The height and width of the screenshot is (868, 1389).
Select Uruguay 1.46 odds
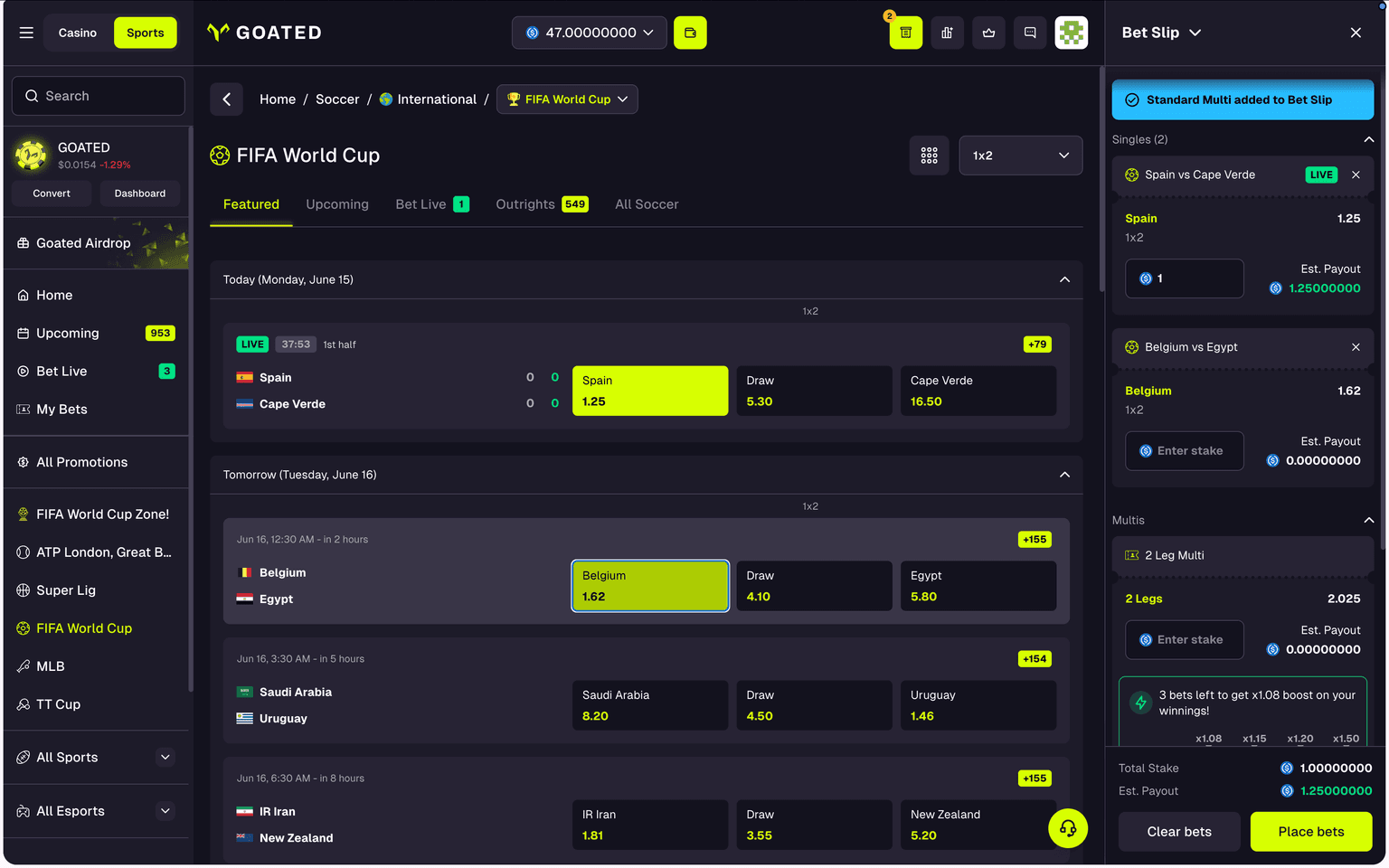pos(978,705)
